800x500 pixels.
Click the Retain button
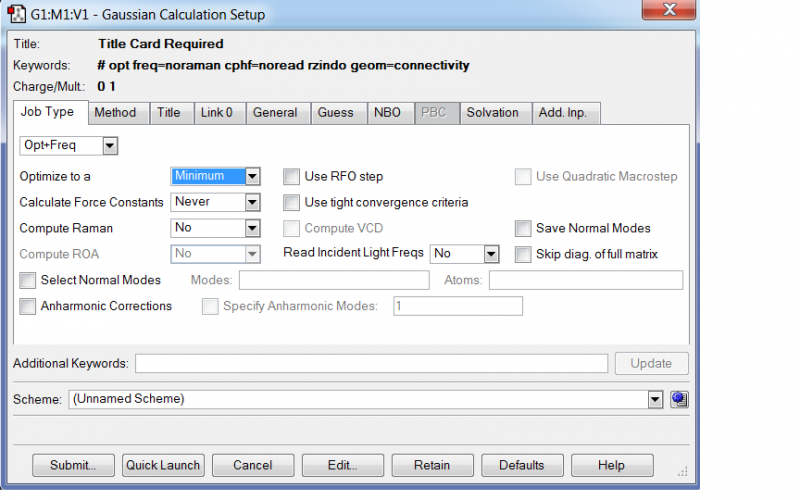(x=432, y=465)
